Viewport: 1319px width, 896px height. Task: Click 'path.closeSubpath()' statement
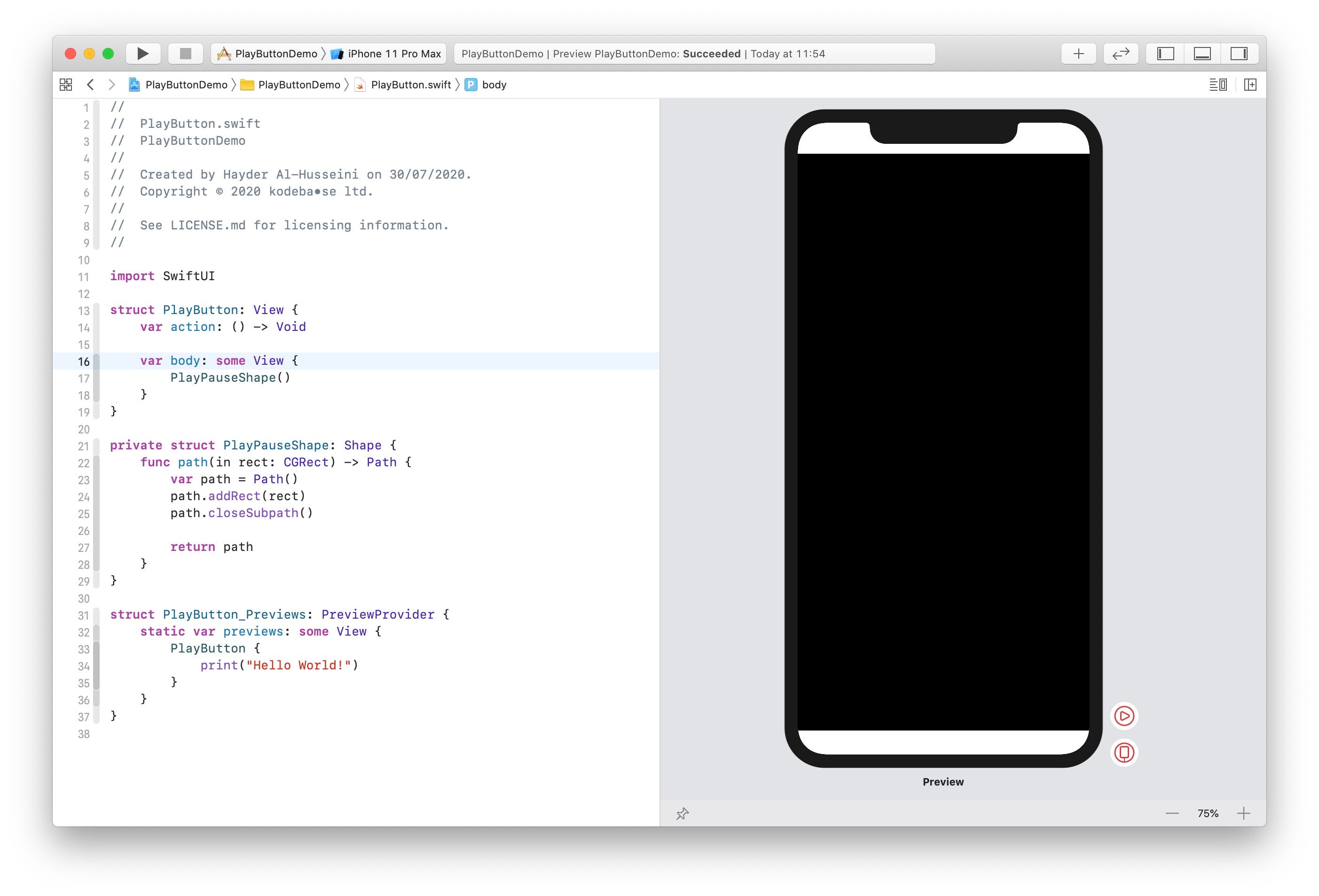pos(242,513)
